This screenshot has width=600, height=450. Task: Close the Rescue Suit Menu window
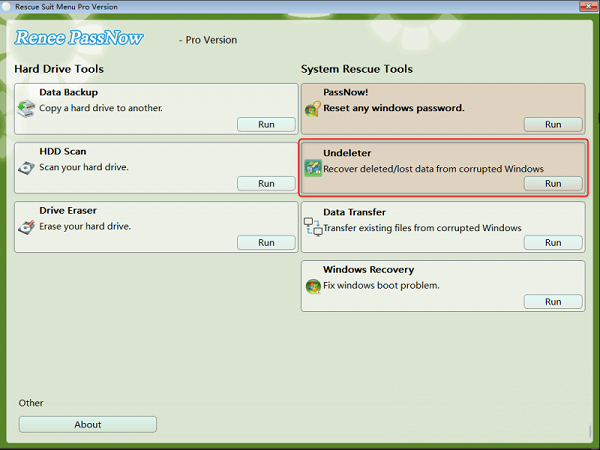[588, 6]
